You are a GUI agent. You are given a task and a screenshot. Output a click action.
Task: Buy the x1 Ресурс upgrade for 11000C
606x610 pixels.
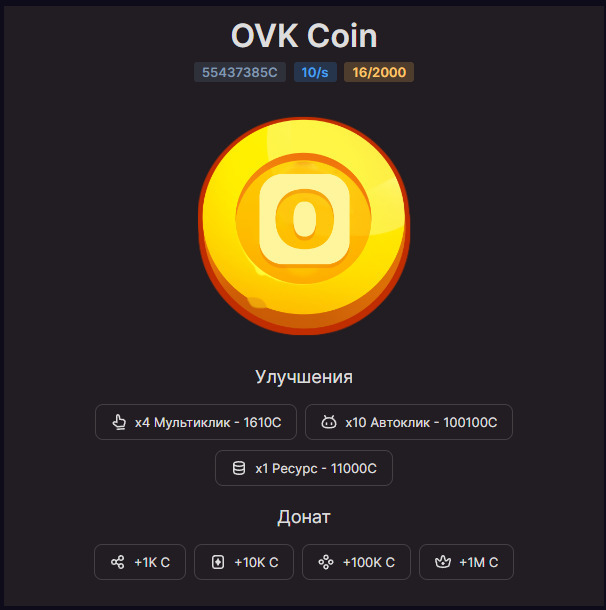coord(304,468)
